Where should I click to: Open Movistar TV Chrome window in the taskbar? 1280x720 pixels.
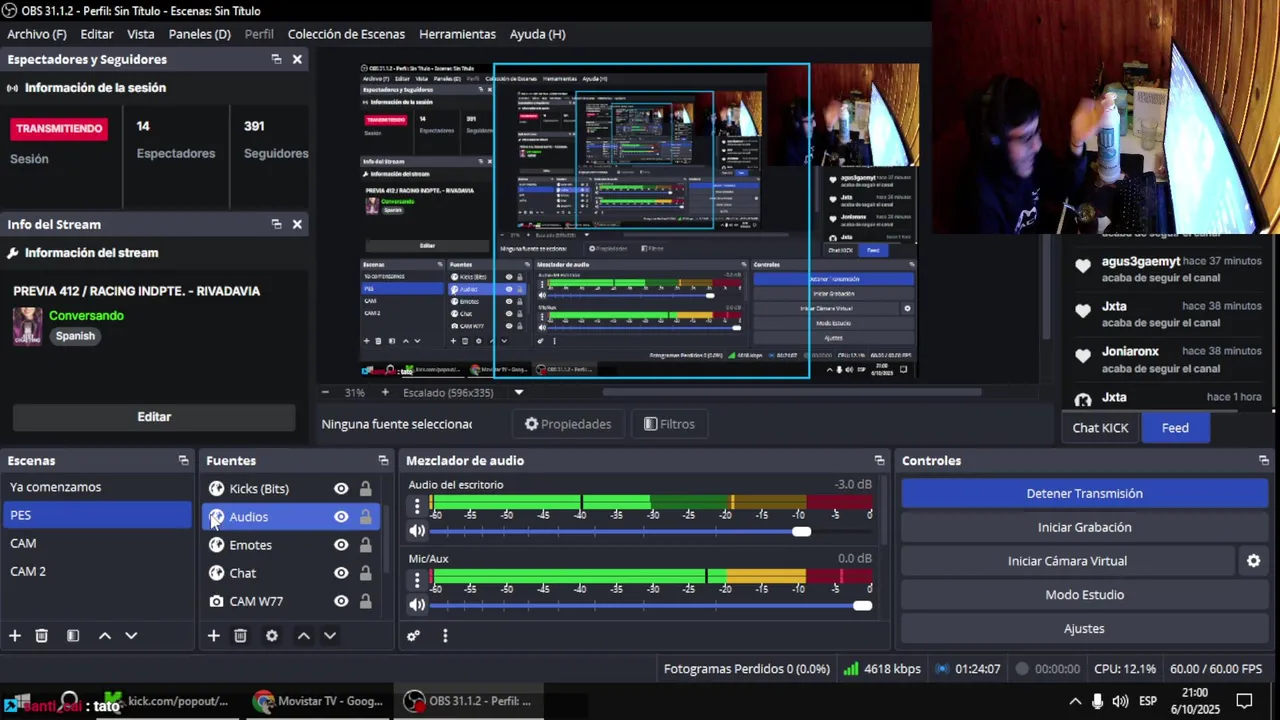pos(318,702)
